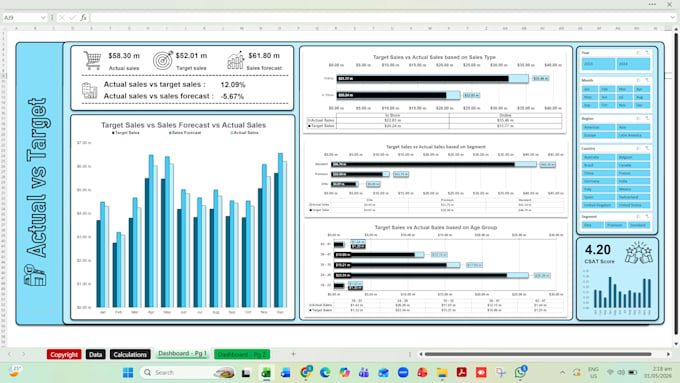Select Europe in the Region slicer
Viewport: 680px width, 383px height.
coord(598,135)
